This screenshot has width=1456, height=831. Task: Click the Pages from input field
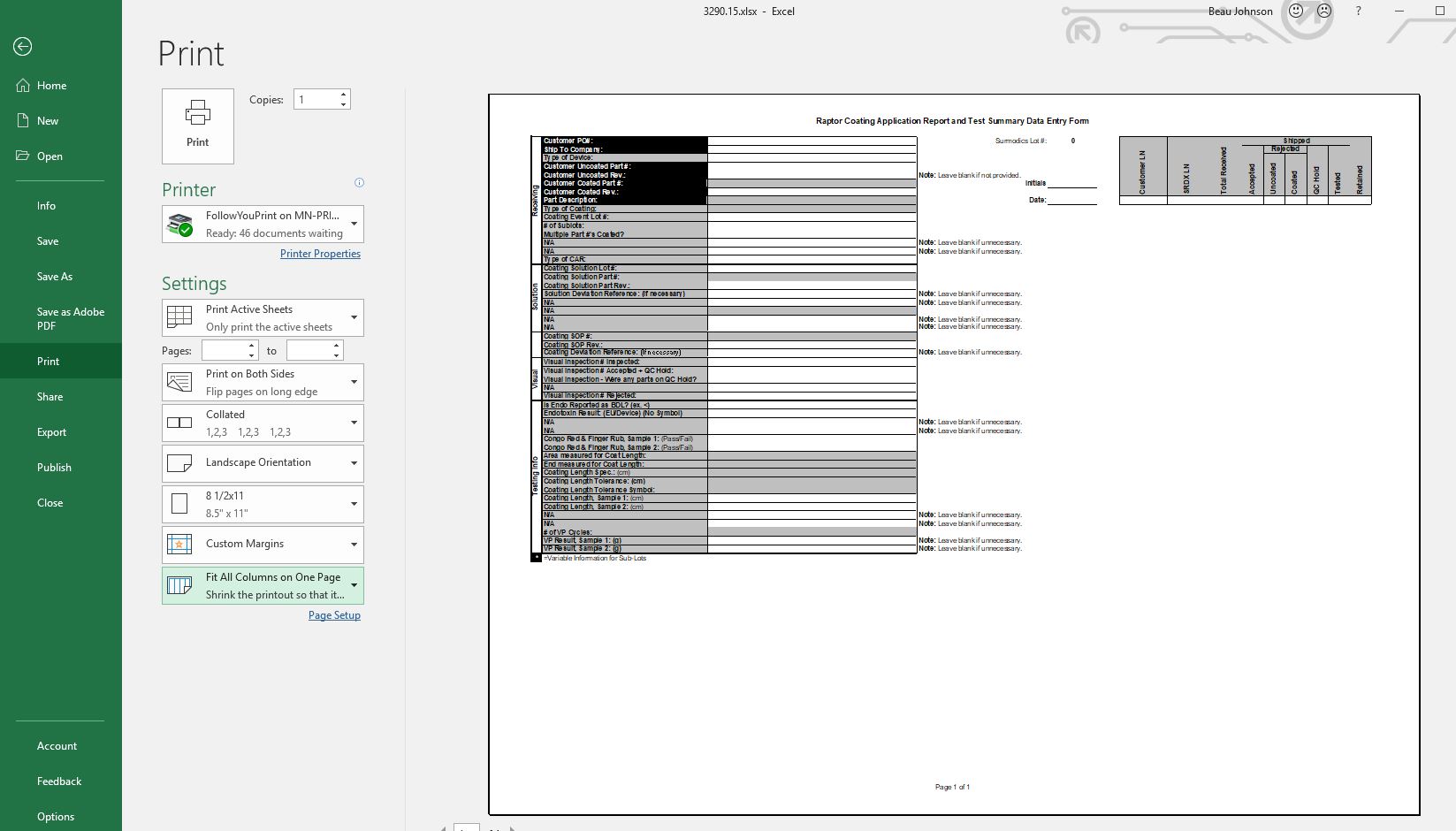point(224,351)
